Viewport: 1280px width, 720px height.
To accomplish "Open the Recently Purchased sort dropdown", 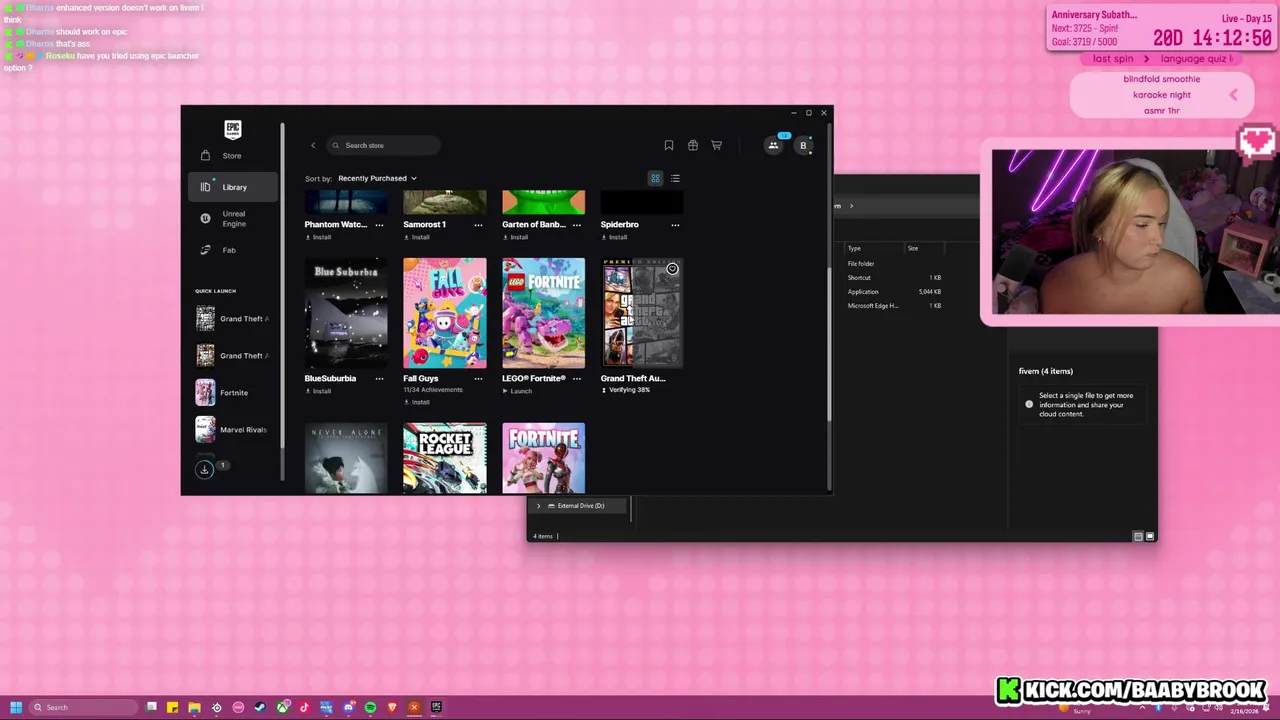I will (377, 179).
